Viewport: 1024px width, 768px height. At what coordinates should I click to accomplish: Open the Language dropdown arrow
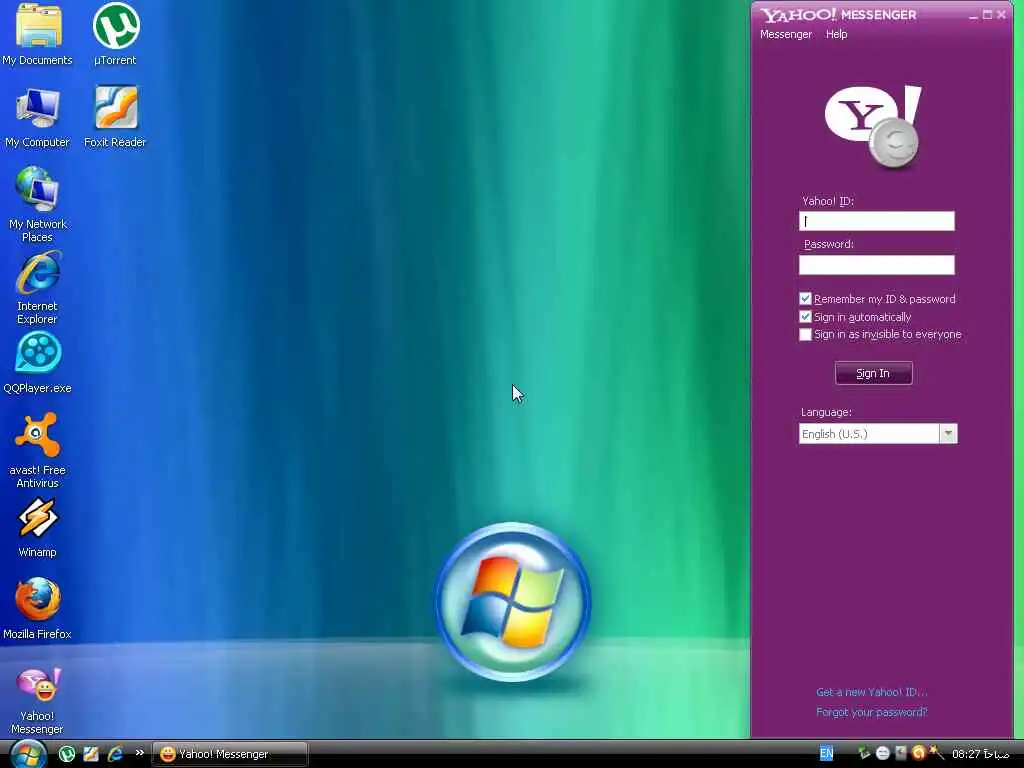[x=948, y=434]
